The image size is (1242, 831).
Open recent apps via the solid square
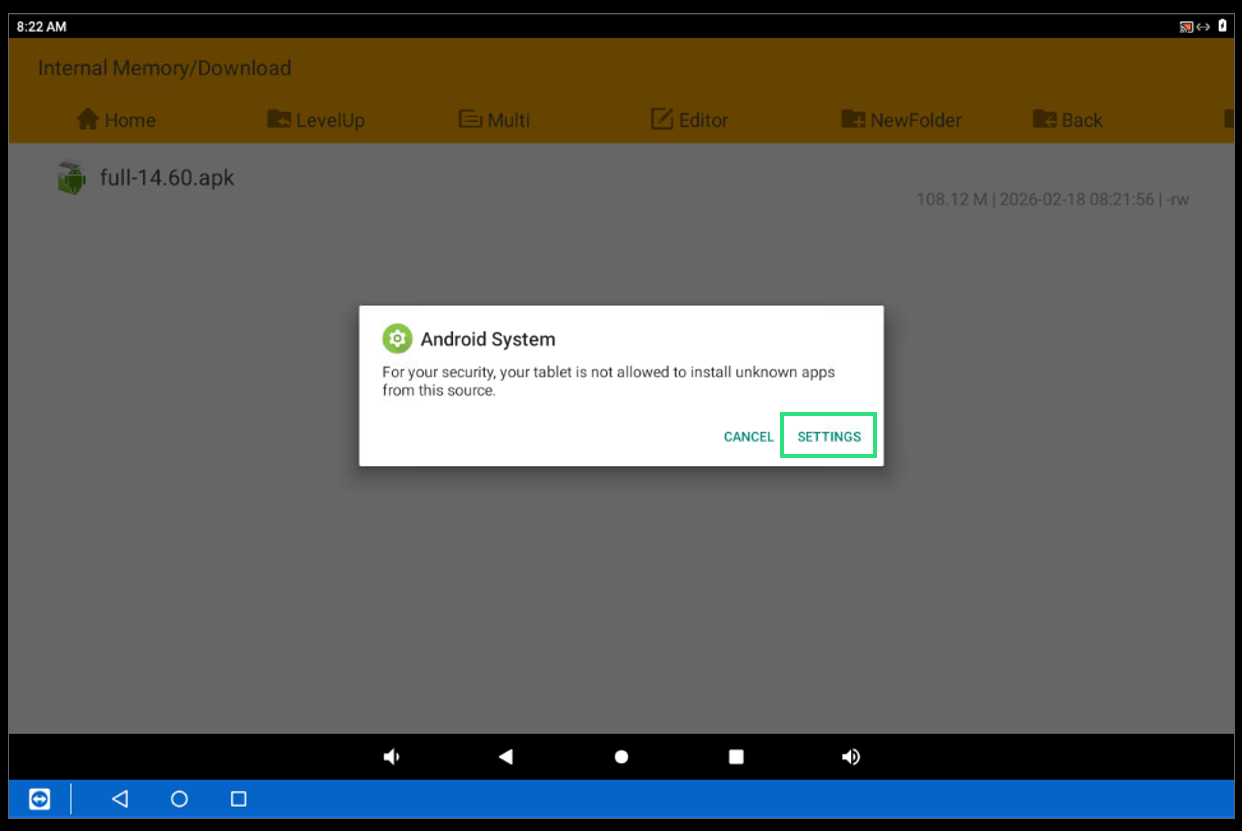(x=736, y=757)
